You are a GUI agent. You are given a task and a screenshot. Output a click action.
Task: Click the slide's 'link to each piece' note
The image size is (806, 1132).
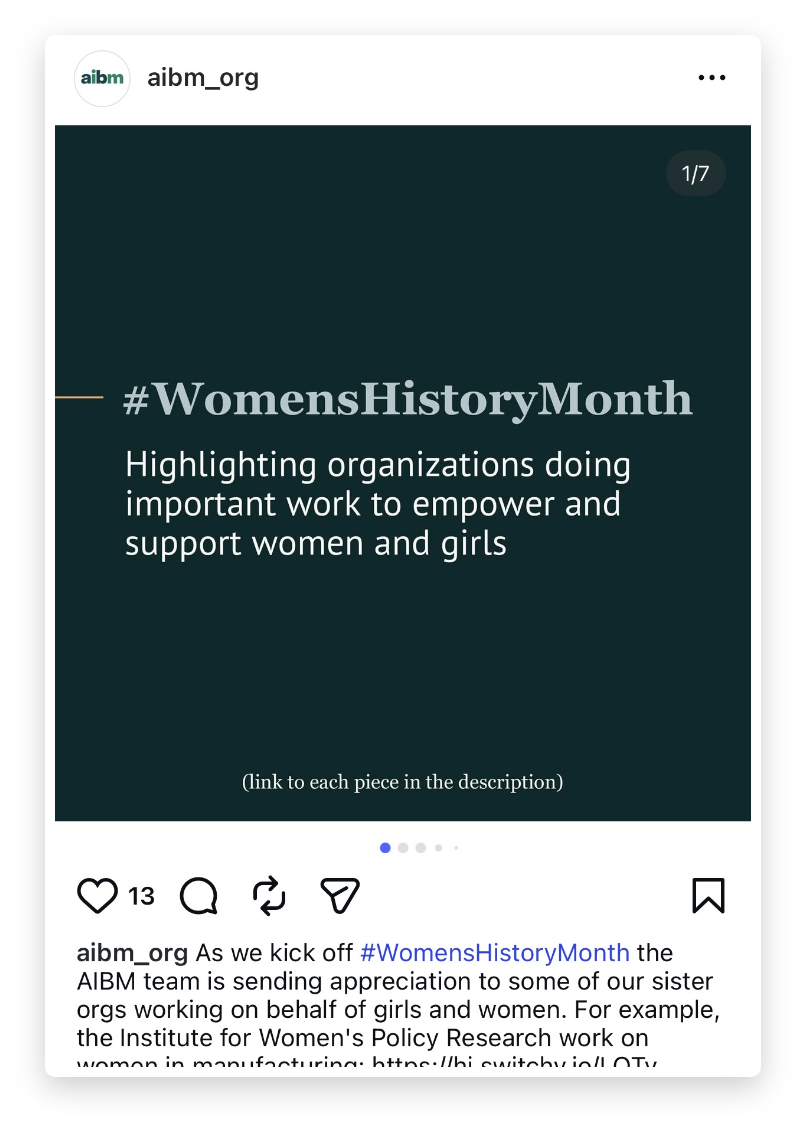[402, 782]
